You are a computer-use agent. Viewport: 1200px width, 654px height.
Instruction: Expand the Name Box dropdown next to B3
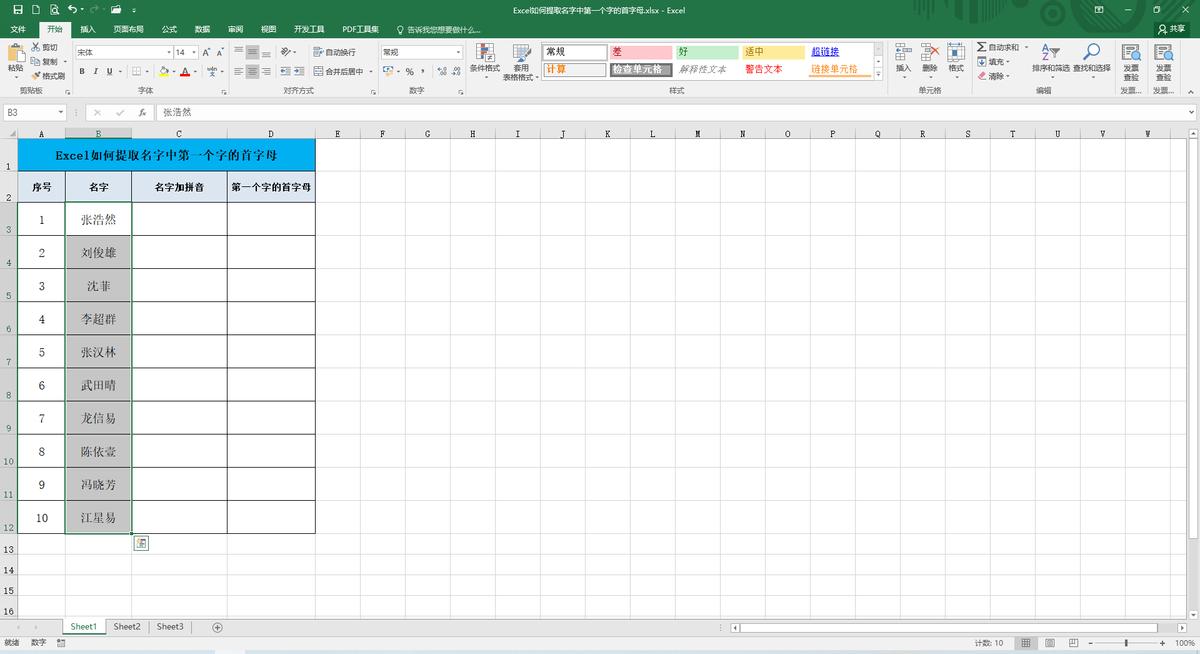pos(61,113)
